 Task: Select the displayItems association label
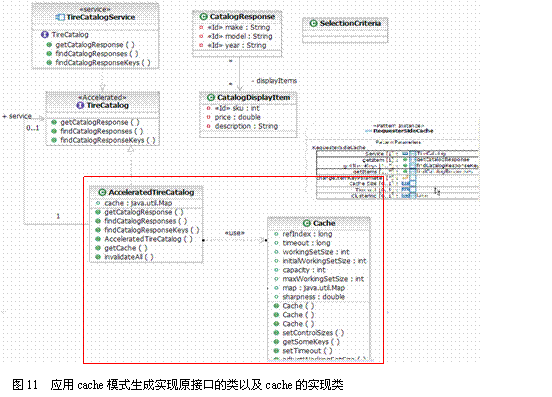(x=275, y=81)
